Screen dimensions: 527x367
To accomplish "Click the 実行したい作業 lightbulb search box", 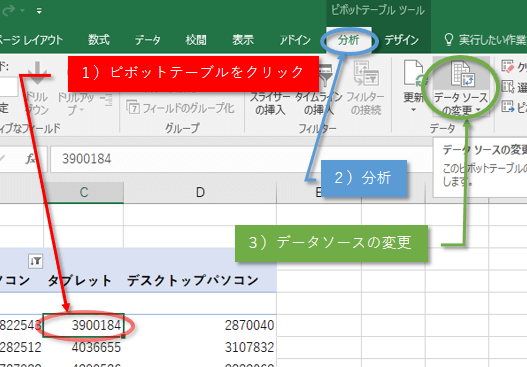I will pos(485,40).
